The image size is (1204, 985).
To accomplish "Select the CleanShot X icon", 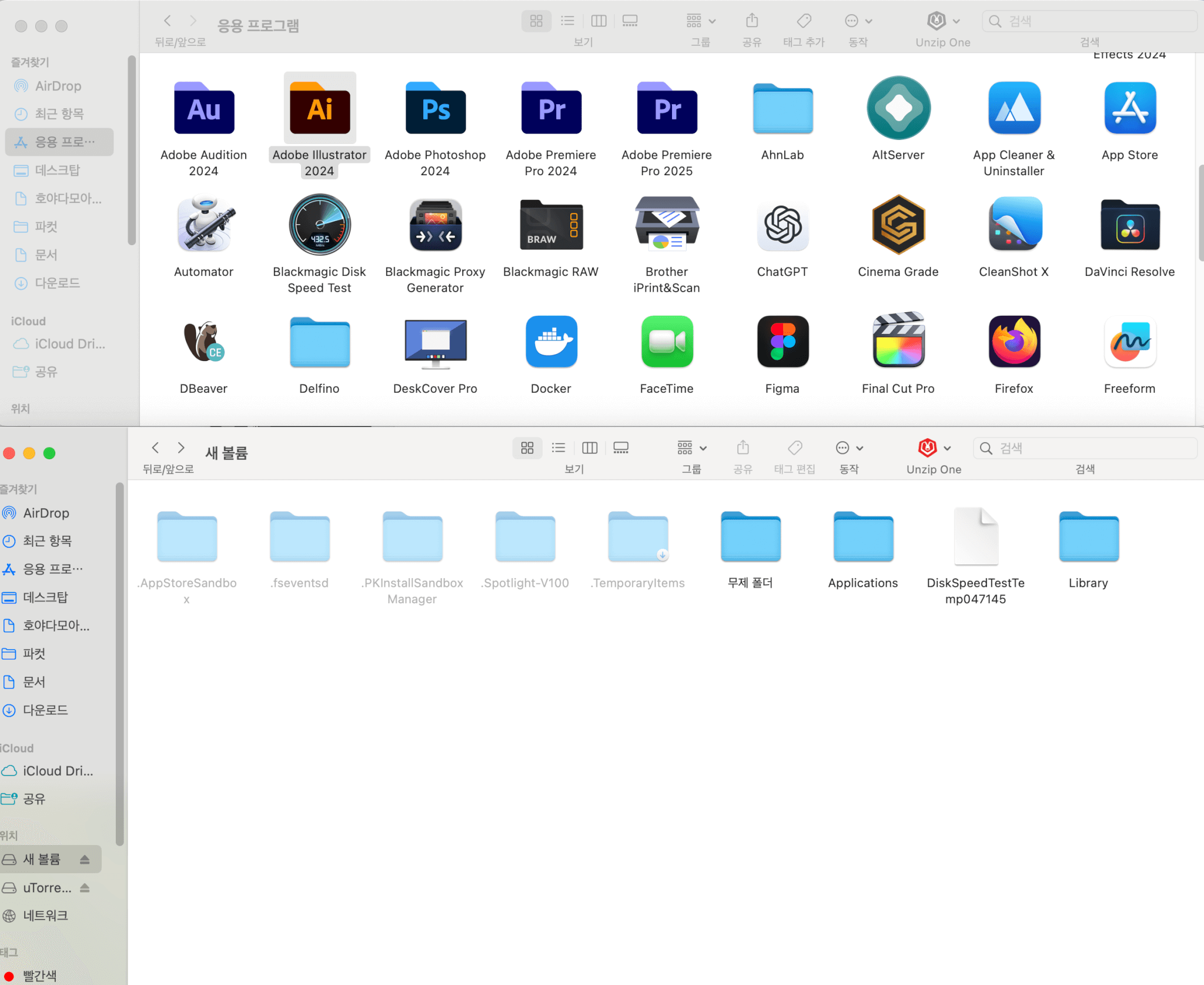I will tap(1014, 225).
